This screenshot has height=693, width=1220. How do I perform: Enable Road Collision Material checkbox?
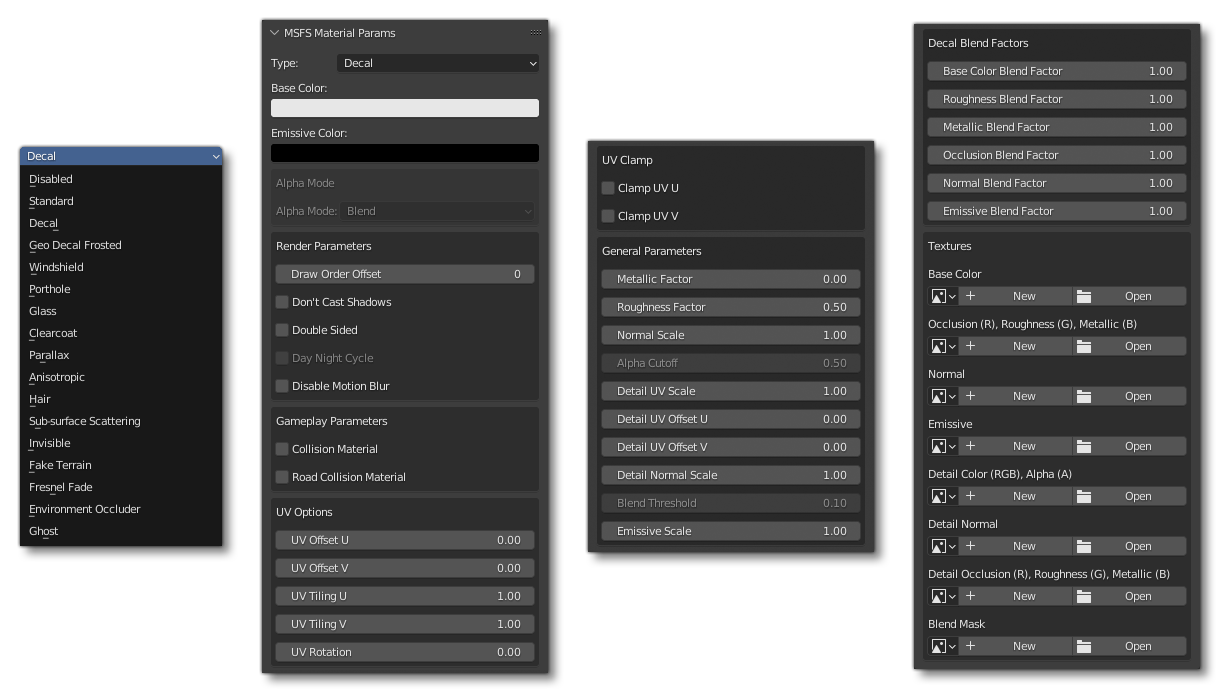pos(282,477)
